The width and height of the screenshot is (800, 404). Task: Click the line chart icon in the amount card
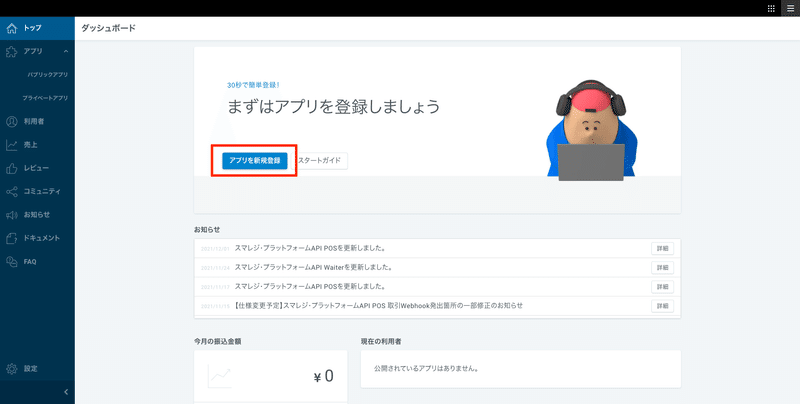click(x=219, y=377)
